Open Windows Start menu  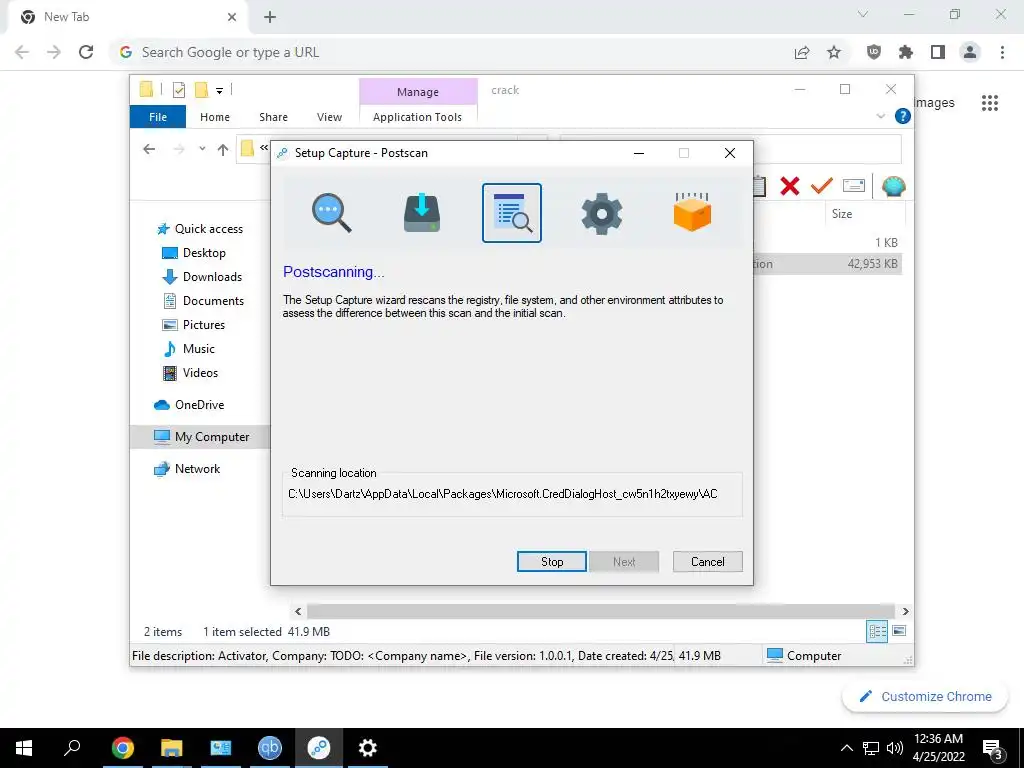click(24, 748)
